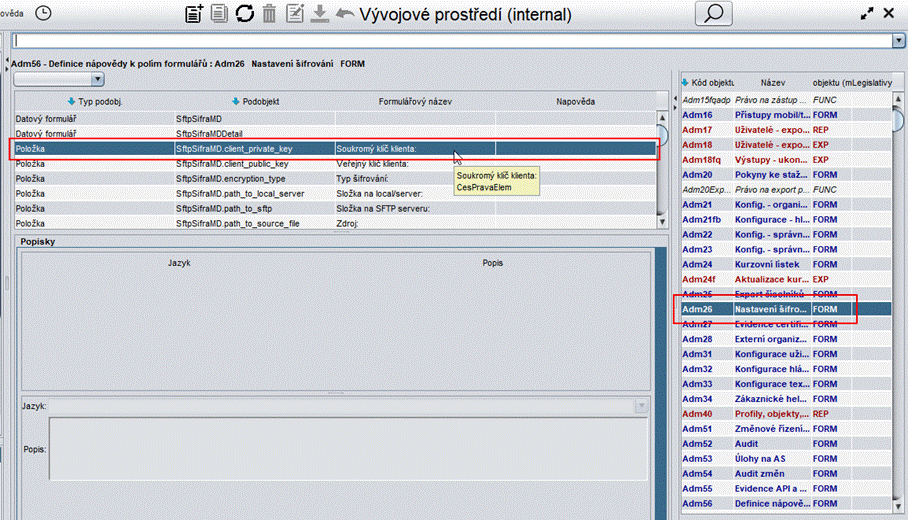Image resolution: width=908 pixels, height=520 pixels.
Task: Open the Jazyk language dropdown
Action: 640,406
